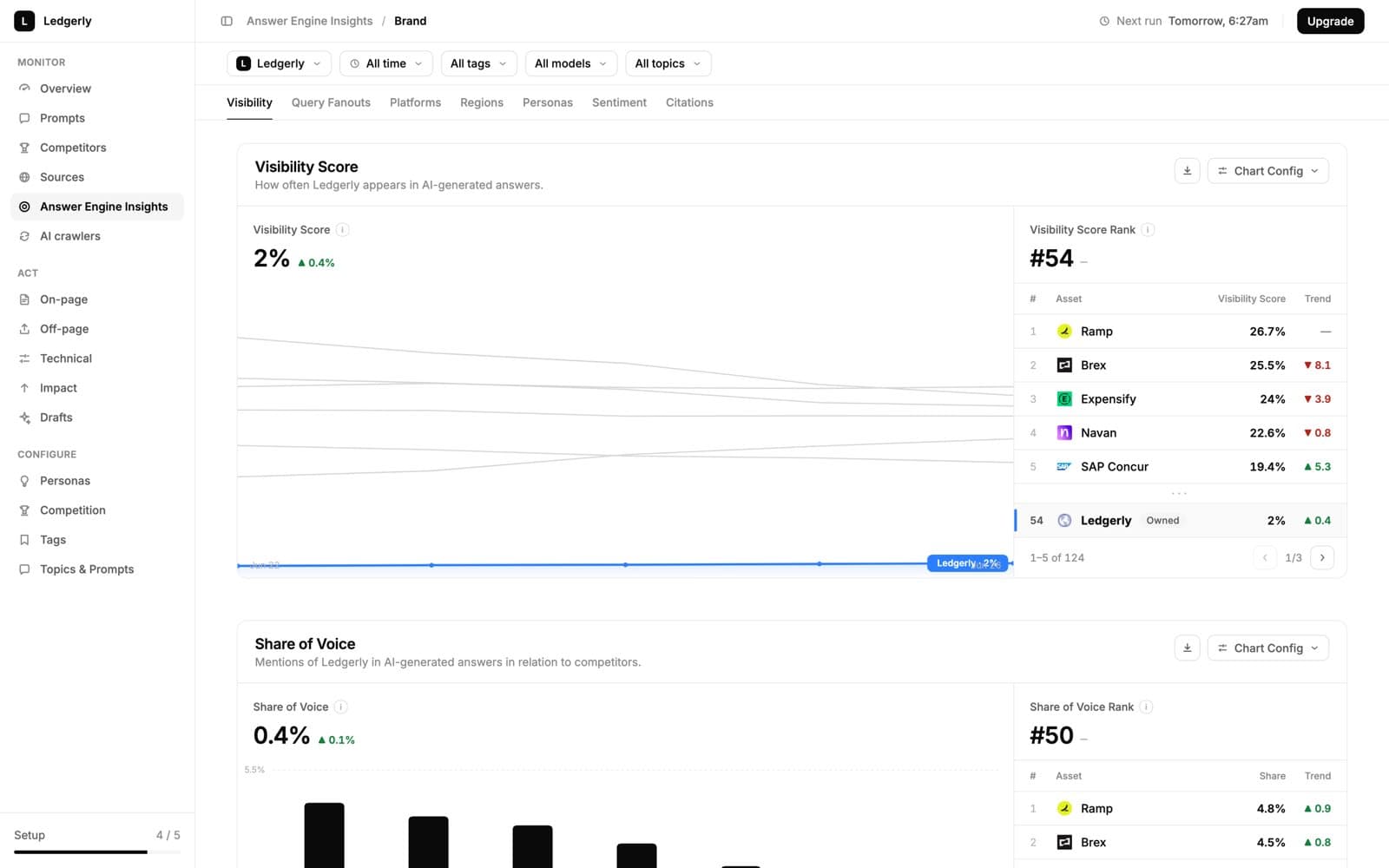1389x868 pixels.
Task: Go to next page of rank table
Action: coord(1322,558)
